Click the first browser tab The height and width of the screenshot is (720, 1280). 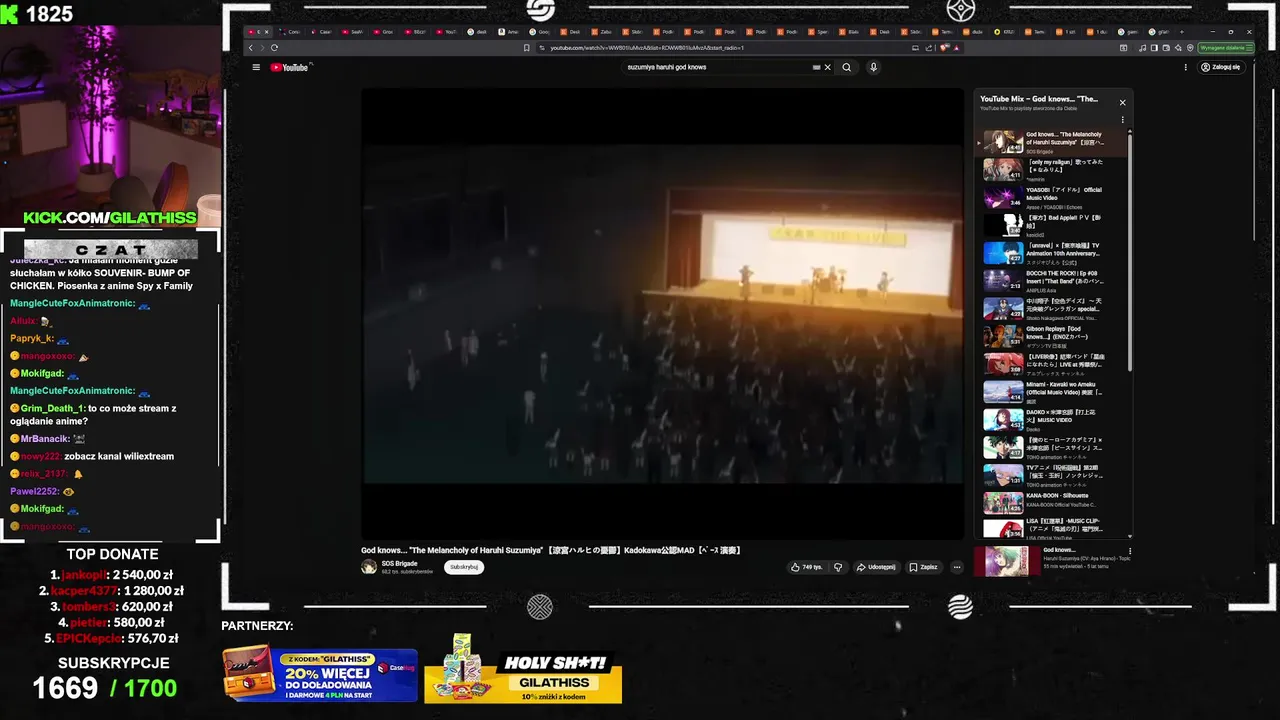(x=258, y=31)
